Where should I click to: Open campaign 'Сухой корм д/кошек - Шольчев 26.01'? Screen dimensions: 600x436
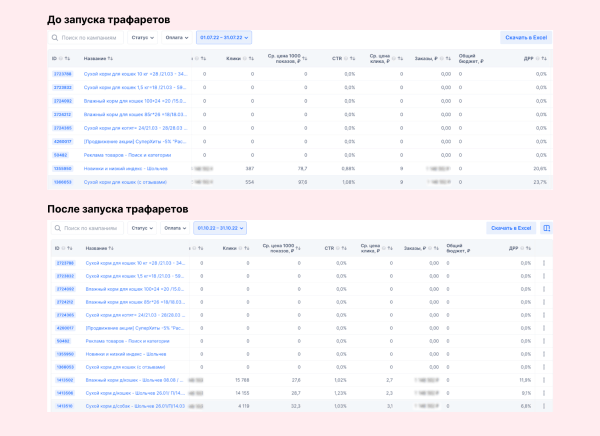(135, 393)
